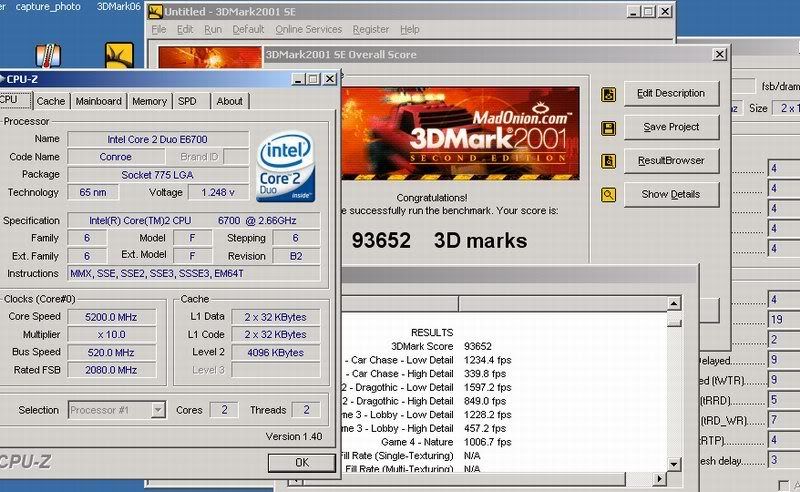Switch to the Mainboard tab in CPU-Z
Image resolution: width=800 pixels, height=492 pixels.
coord(99,101)
